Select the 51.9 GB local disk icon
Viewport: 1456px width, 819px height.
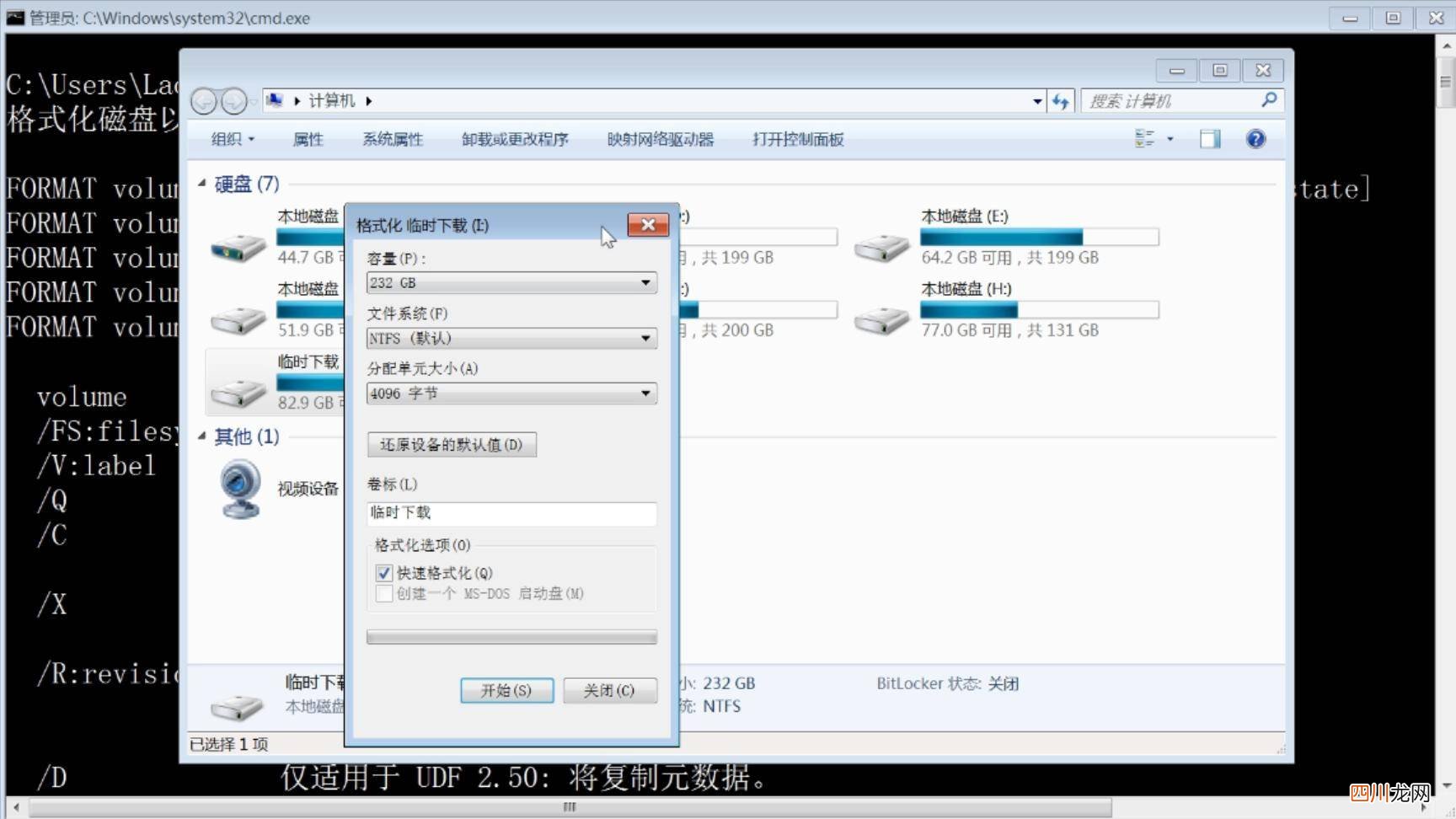click(x=238, y=319)
